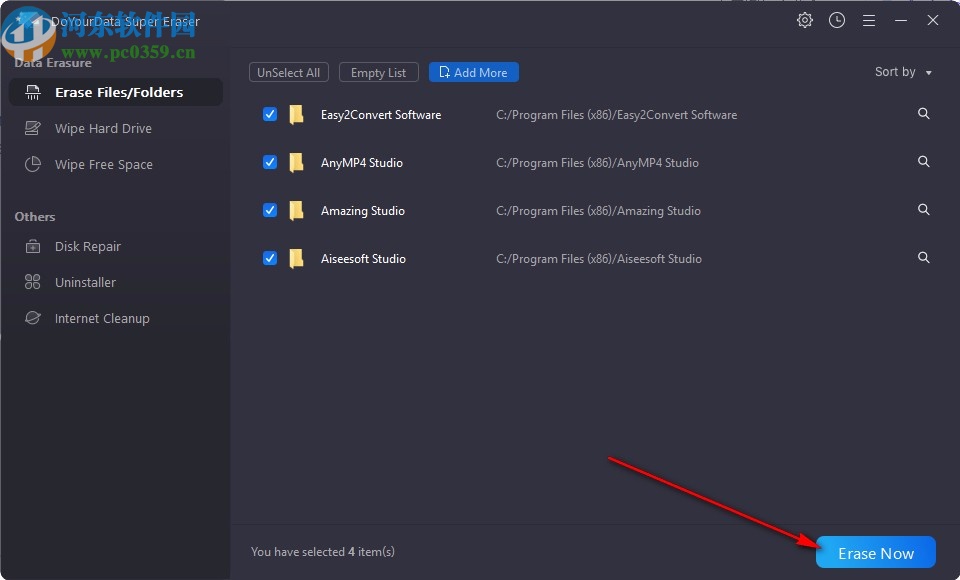Click the Amazing Studio folder icon
Image resolution: width=960 pixels, height=580 pixels.
(296, 210)
